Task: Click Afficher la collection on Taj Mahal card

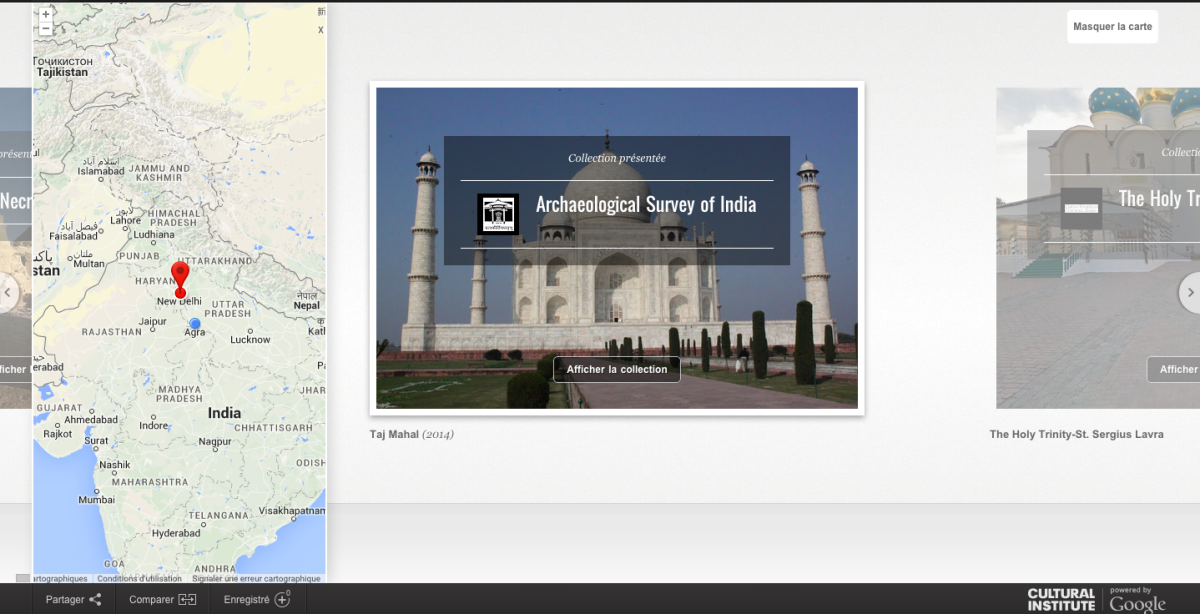Action: 616,369
